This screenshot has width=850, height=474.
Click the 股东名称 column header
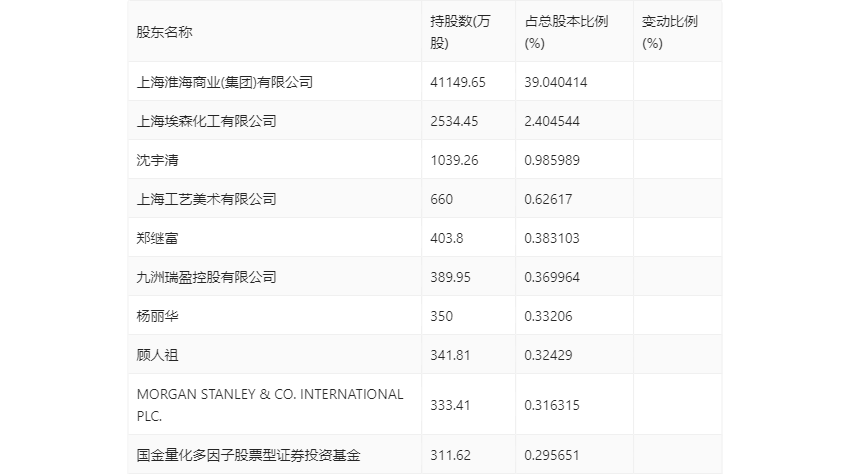coord(164,32)
